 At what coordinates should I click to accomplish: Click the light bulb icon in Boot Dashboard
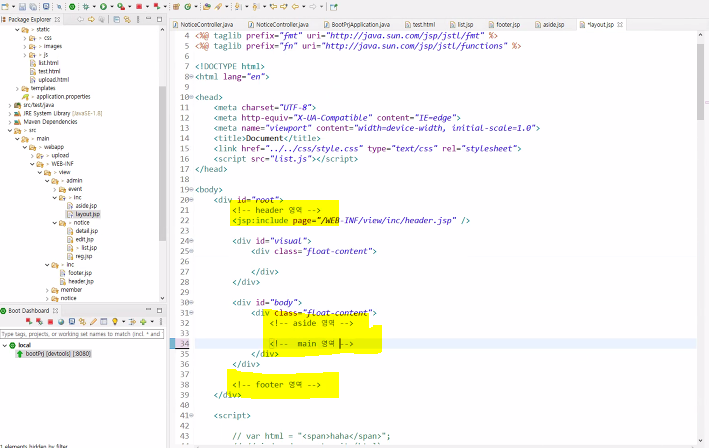[115, 321]
